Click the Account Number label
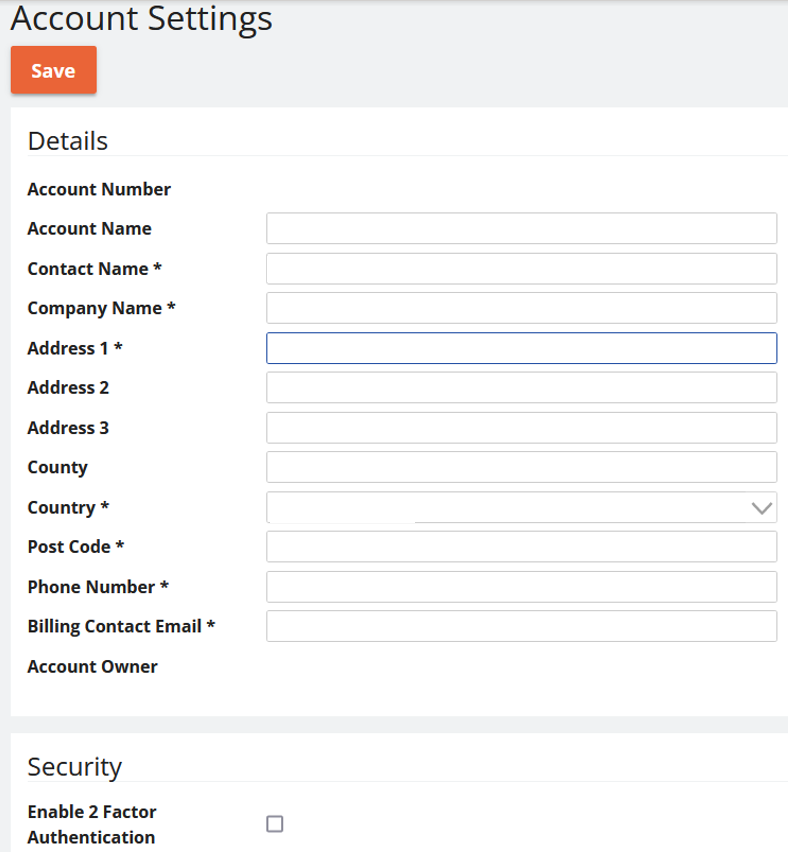The width and height of the screenshot is (788, 852). (x=99, y=189)
